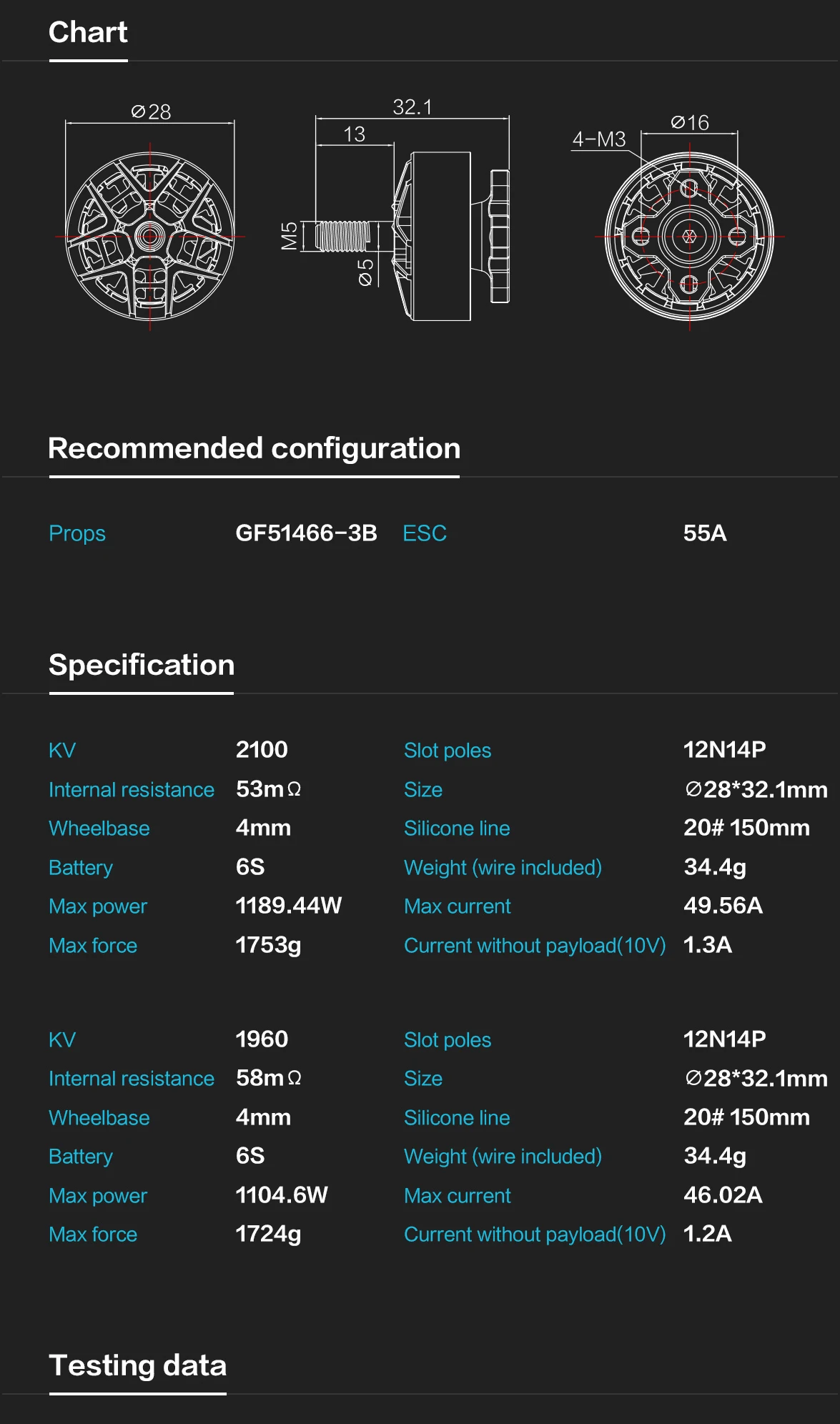Click the Props label
Image resolution: width=840 pixels, height=1424 pixels.
(77, 534)
